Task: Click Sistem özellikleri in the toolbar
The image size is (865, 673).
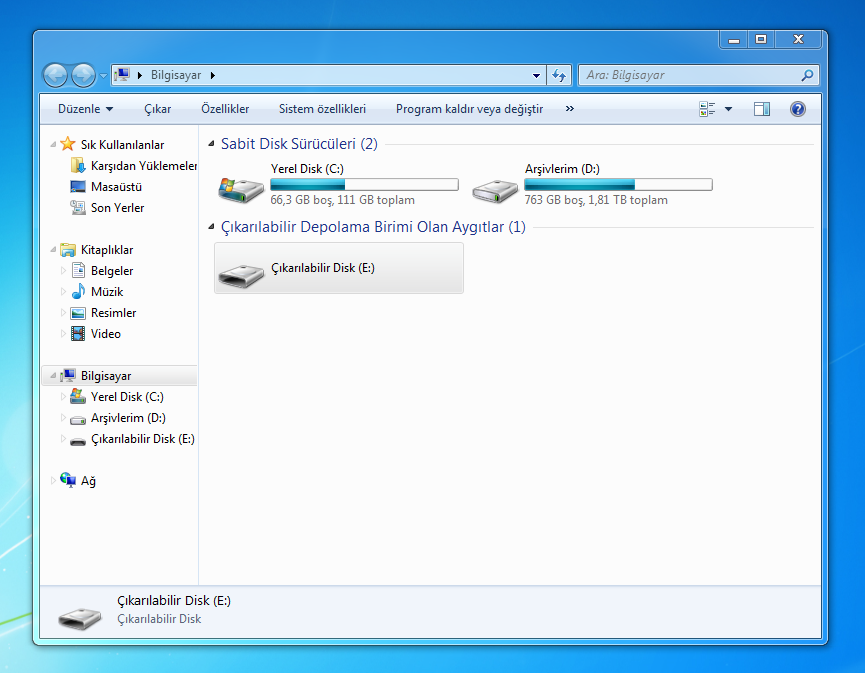Action: 322,109
